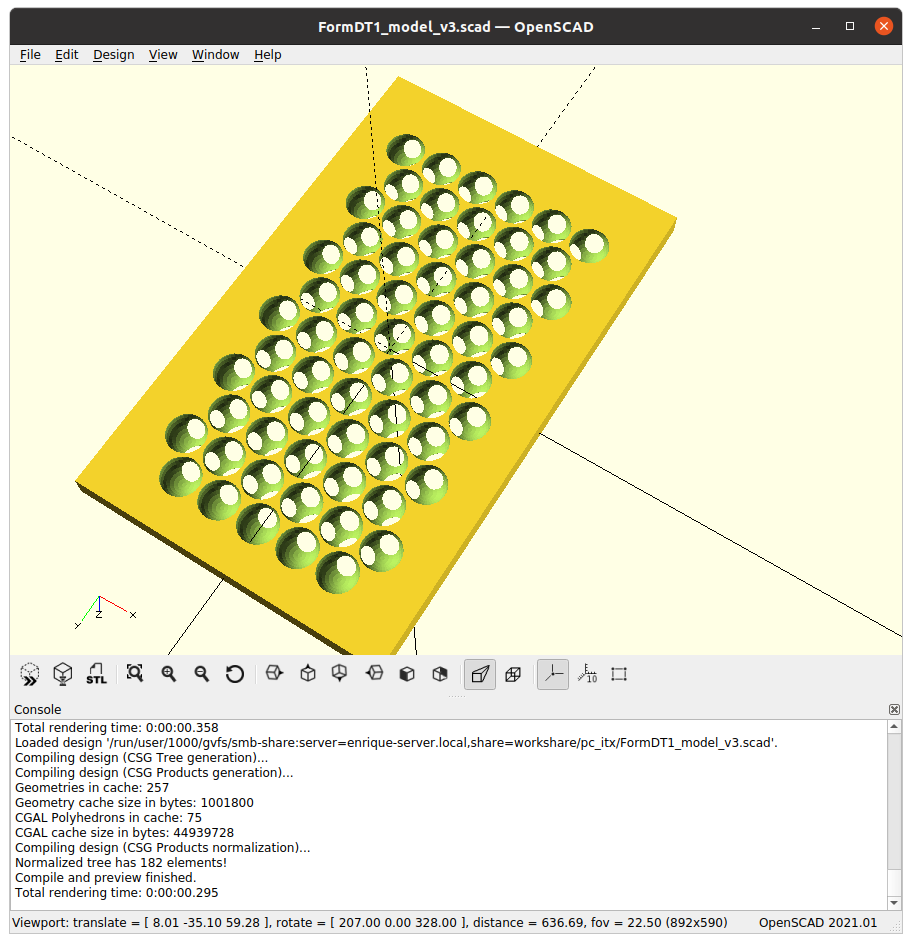
Task: Maximize the OpenSCAD window
Action: pyautogui.click(x=849, y=26)
